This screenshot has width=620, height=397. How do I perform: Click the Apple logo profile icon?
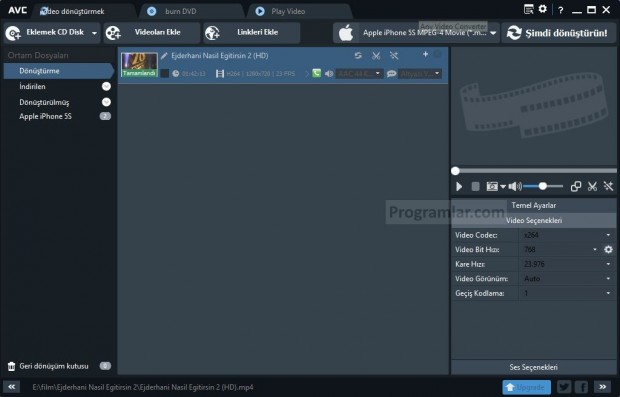pos(346,33)
